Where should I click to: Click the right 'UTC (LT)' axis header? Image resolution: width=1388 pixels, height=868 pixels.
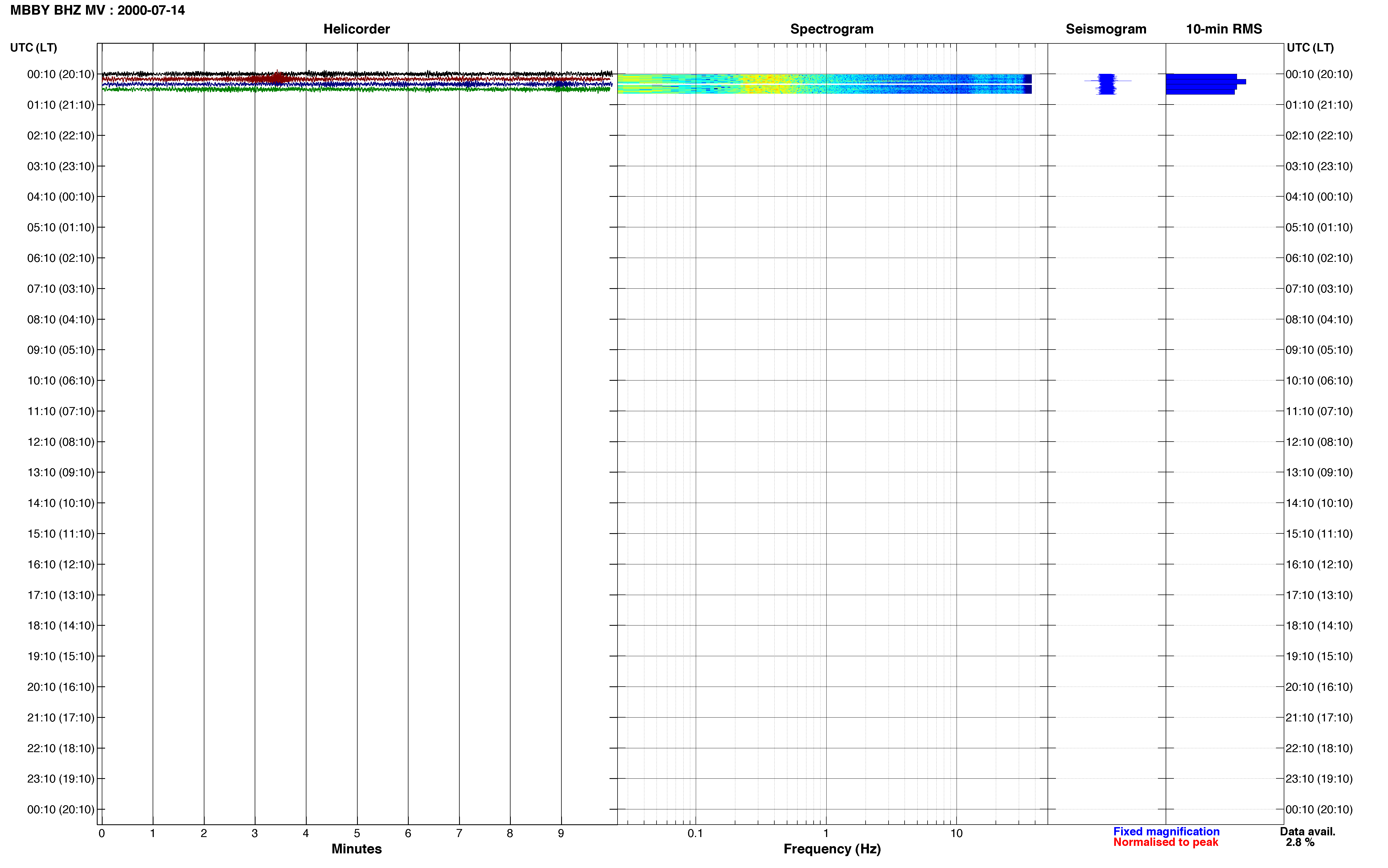tap(1310, 48)
